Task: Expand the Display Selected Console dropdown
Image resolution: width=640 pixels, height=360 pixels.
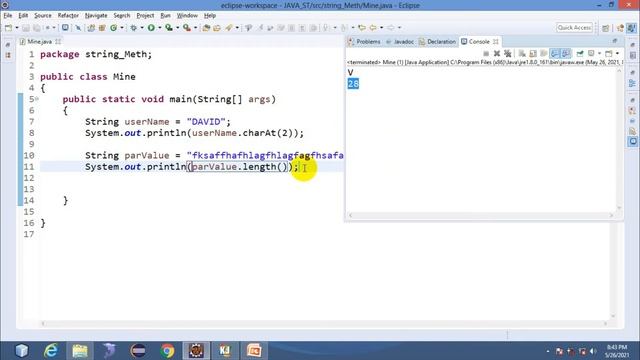Action: [600, 53]
